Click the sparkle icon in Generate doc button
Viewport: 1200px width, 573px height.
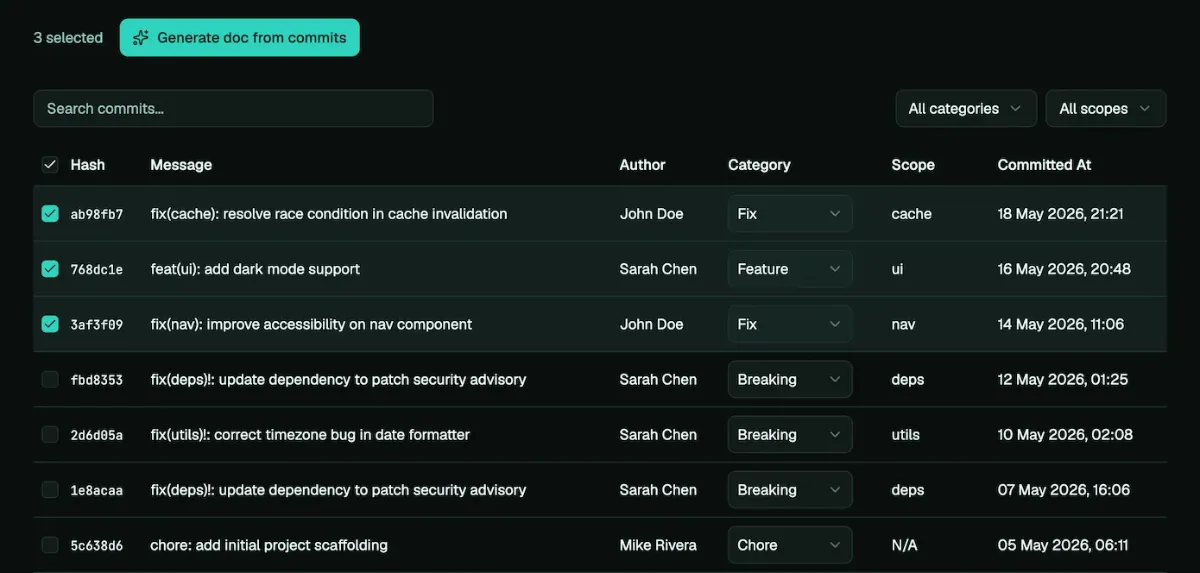click(x=141, y=38)
